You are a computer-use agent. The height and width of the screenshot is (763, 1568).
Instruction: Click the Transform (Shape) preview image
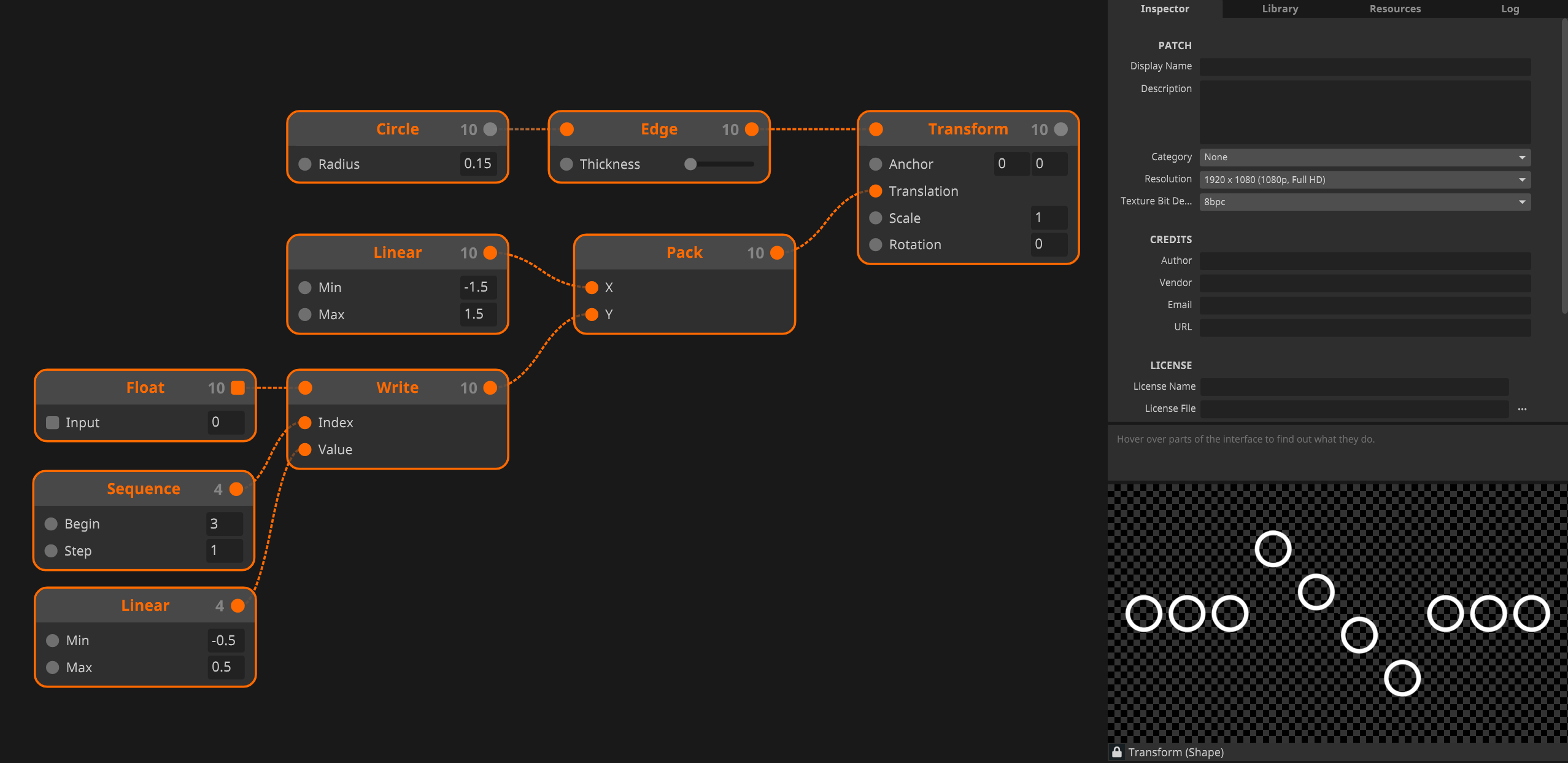1337,613
